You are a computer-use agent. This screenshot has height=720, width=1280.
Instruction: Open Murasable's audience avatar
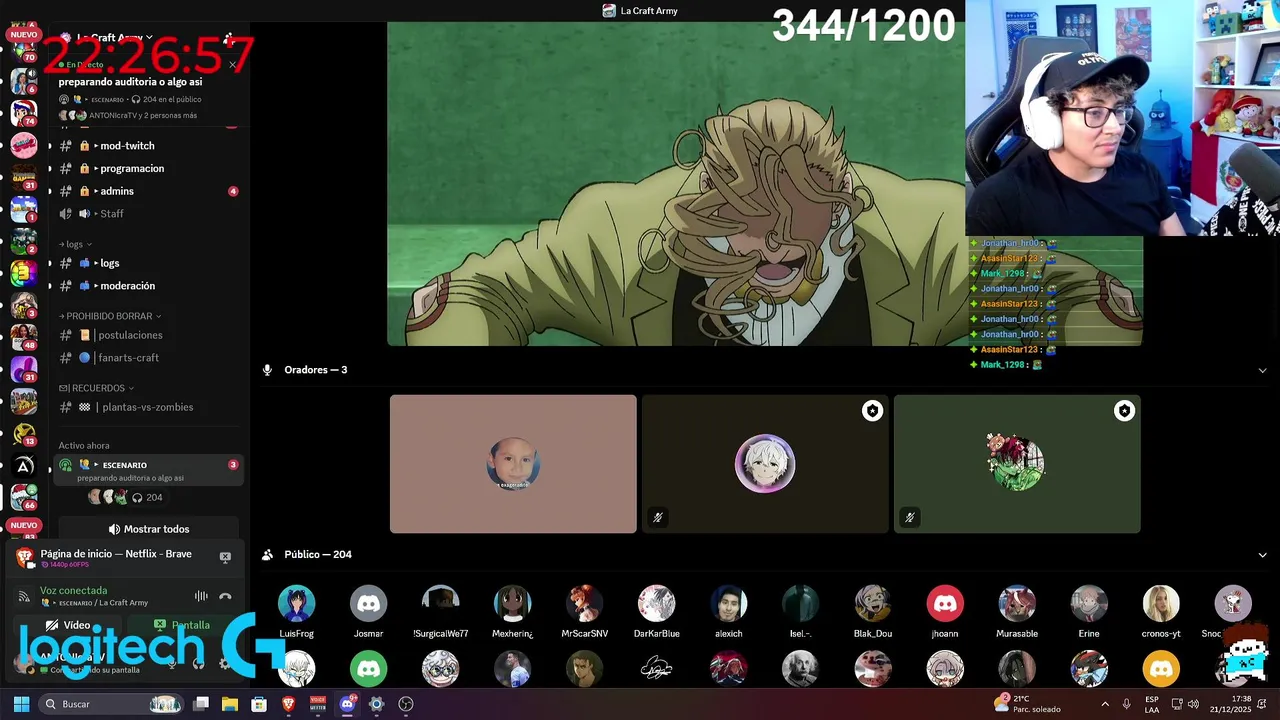(1017, 603)
